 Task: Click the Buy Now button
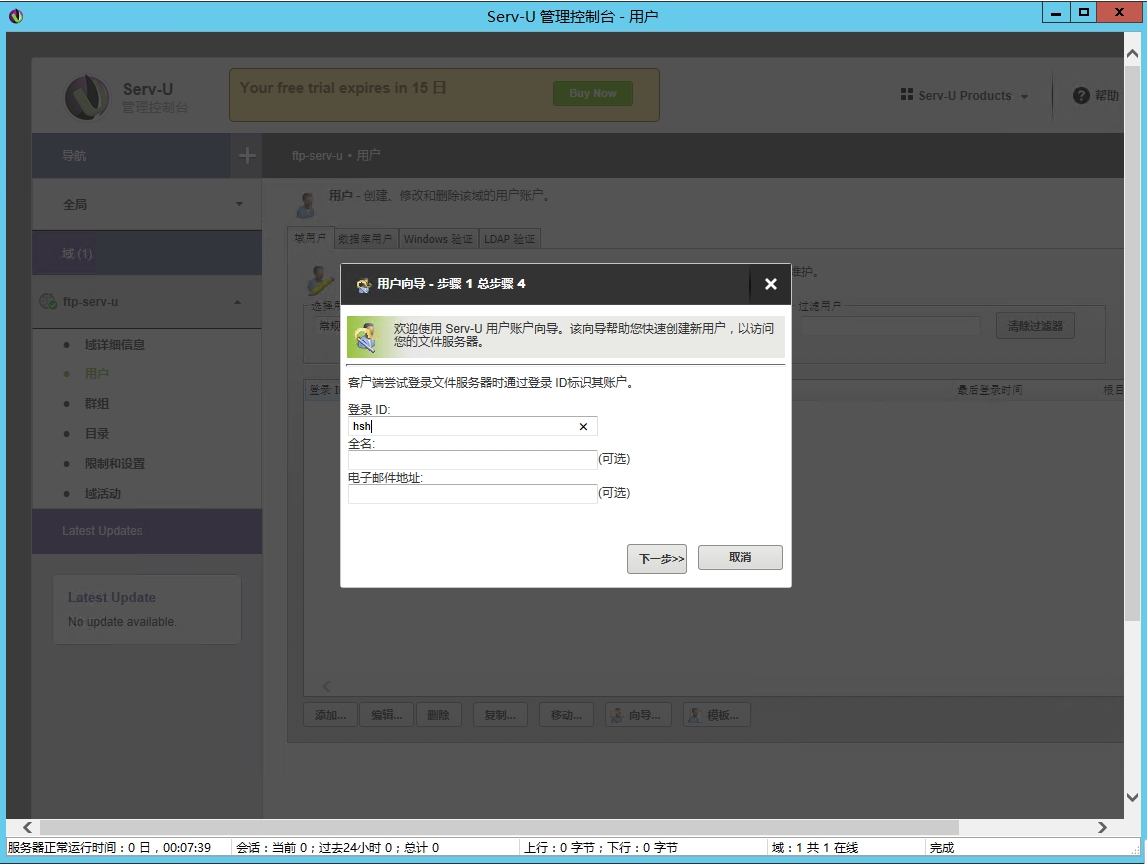point(593,94)
